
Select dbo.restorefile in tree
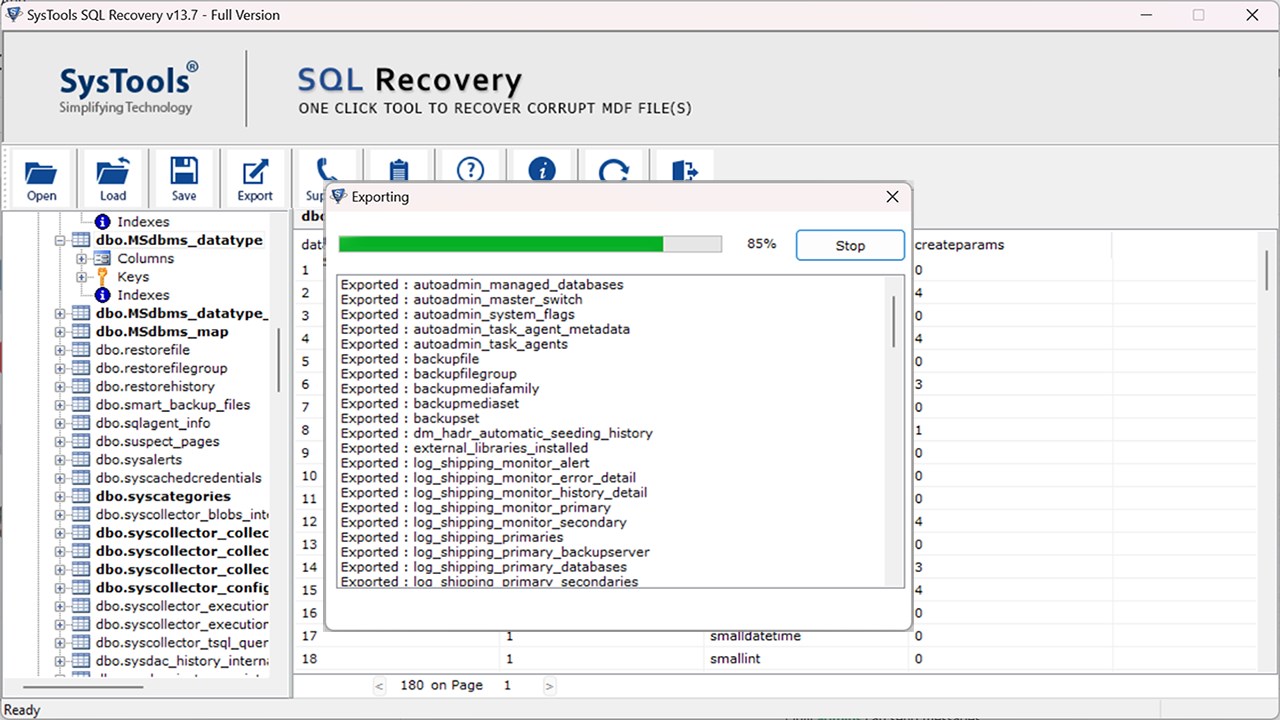(143, 350)
